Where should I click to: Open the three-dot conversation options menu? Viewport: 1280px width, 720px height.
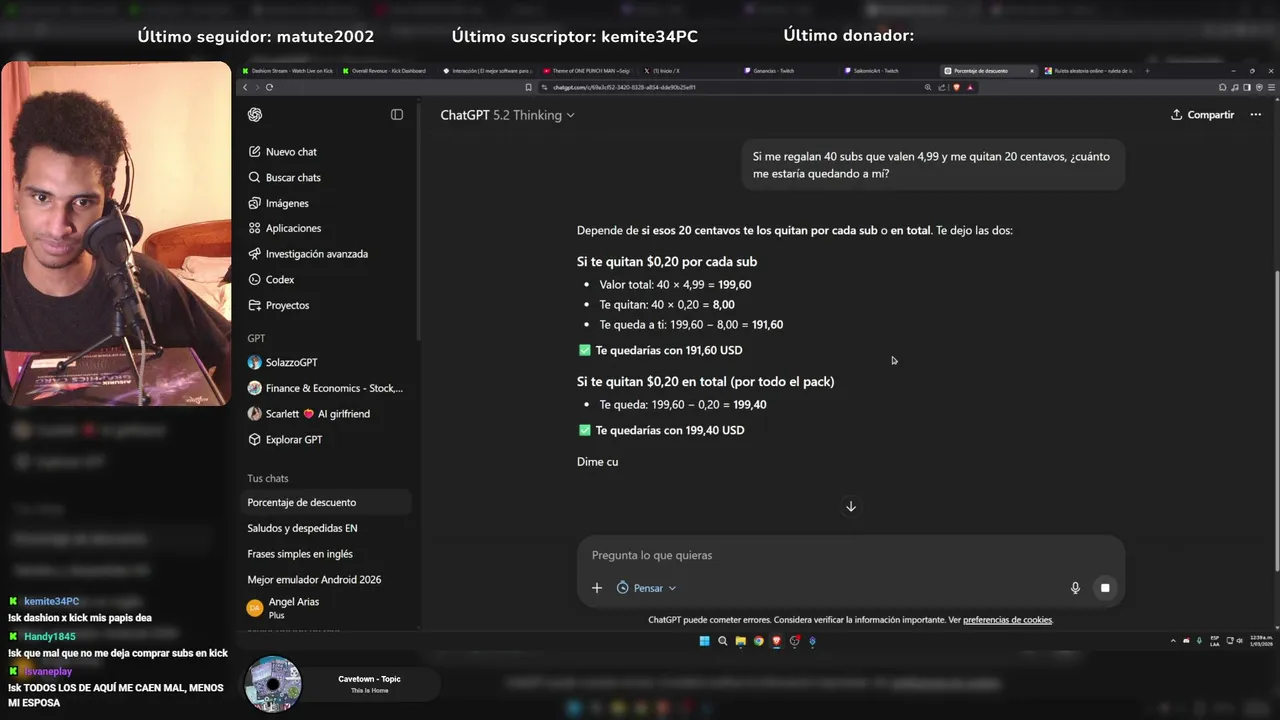[1256, 115]
